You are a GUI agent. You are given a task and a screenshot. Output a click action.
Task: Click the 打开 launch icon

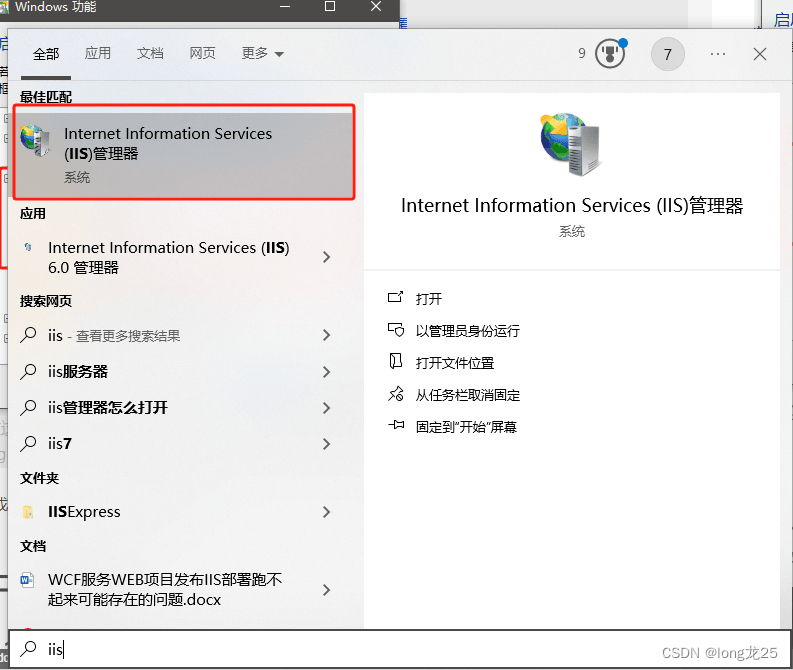click(x=395, y=297)
